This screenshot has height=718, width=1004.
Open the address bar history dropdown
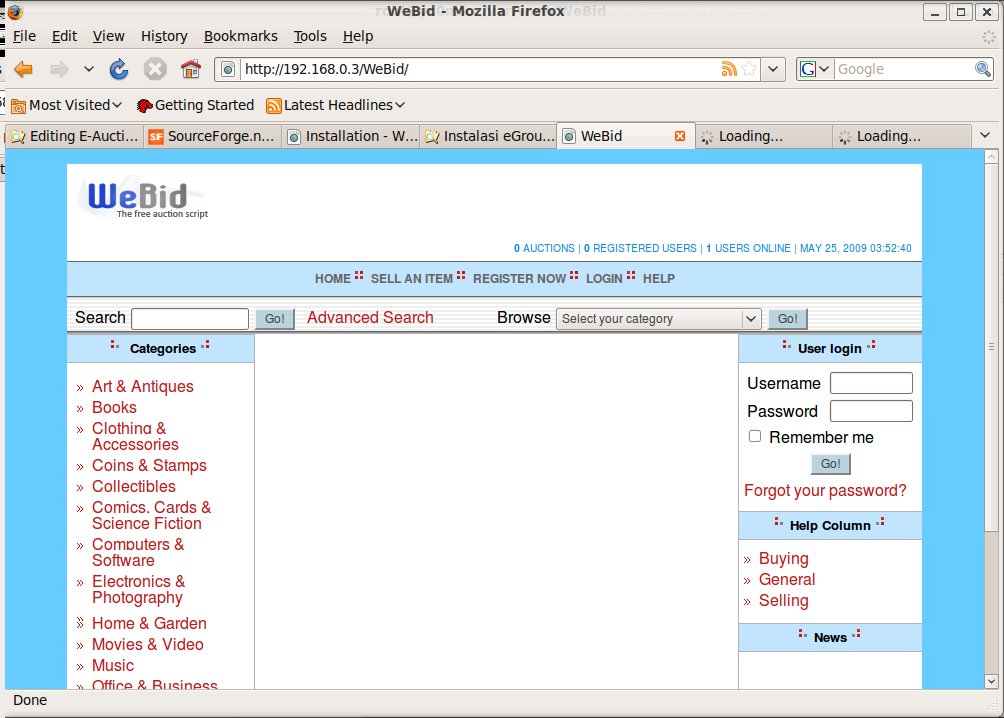775,69
